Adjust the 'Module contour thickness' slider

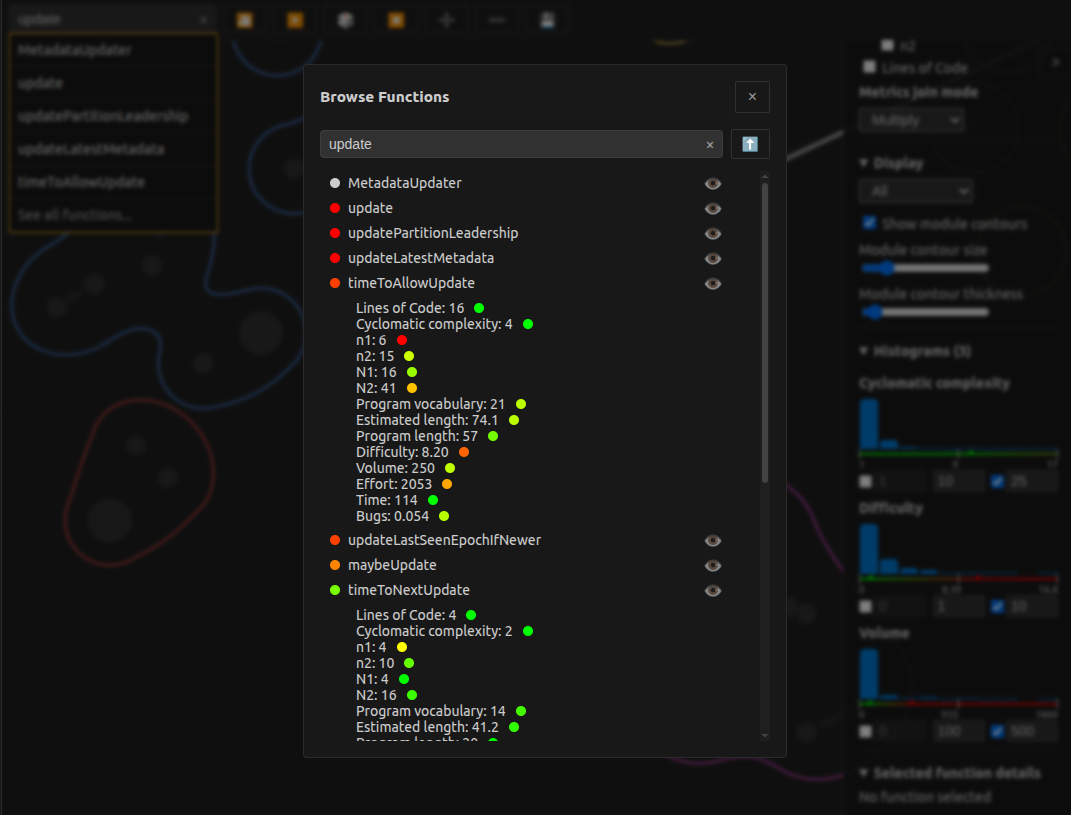(x=924, y=312)
